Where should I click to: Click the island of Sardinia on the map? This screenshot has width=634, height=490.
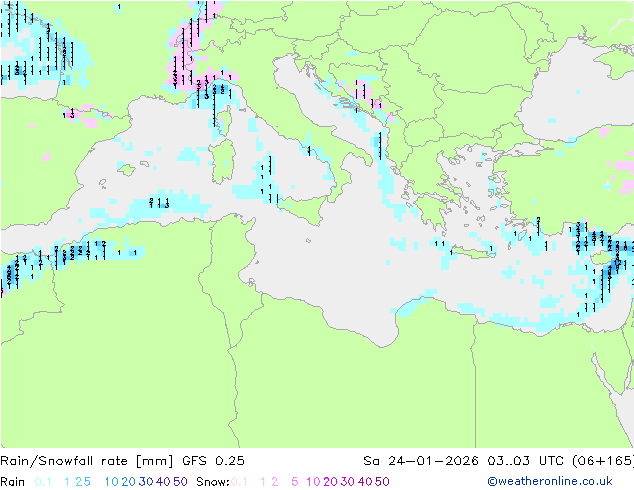pos(222,162)
